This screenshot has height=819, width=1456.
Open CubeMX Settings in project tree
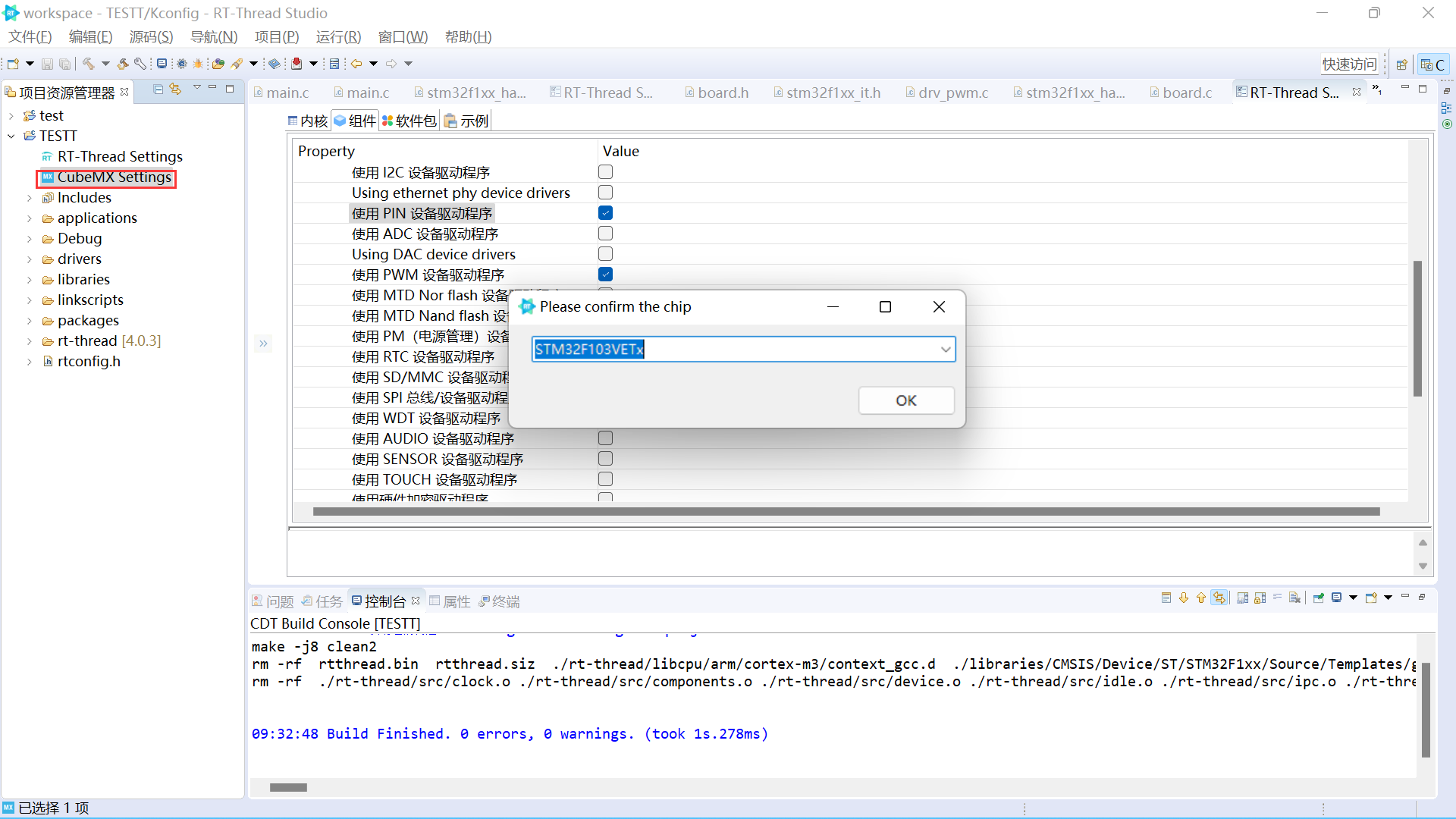(114, 177)
